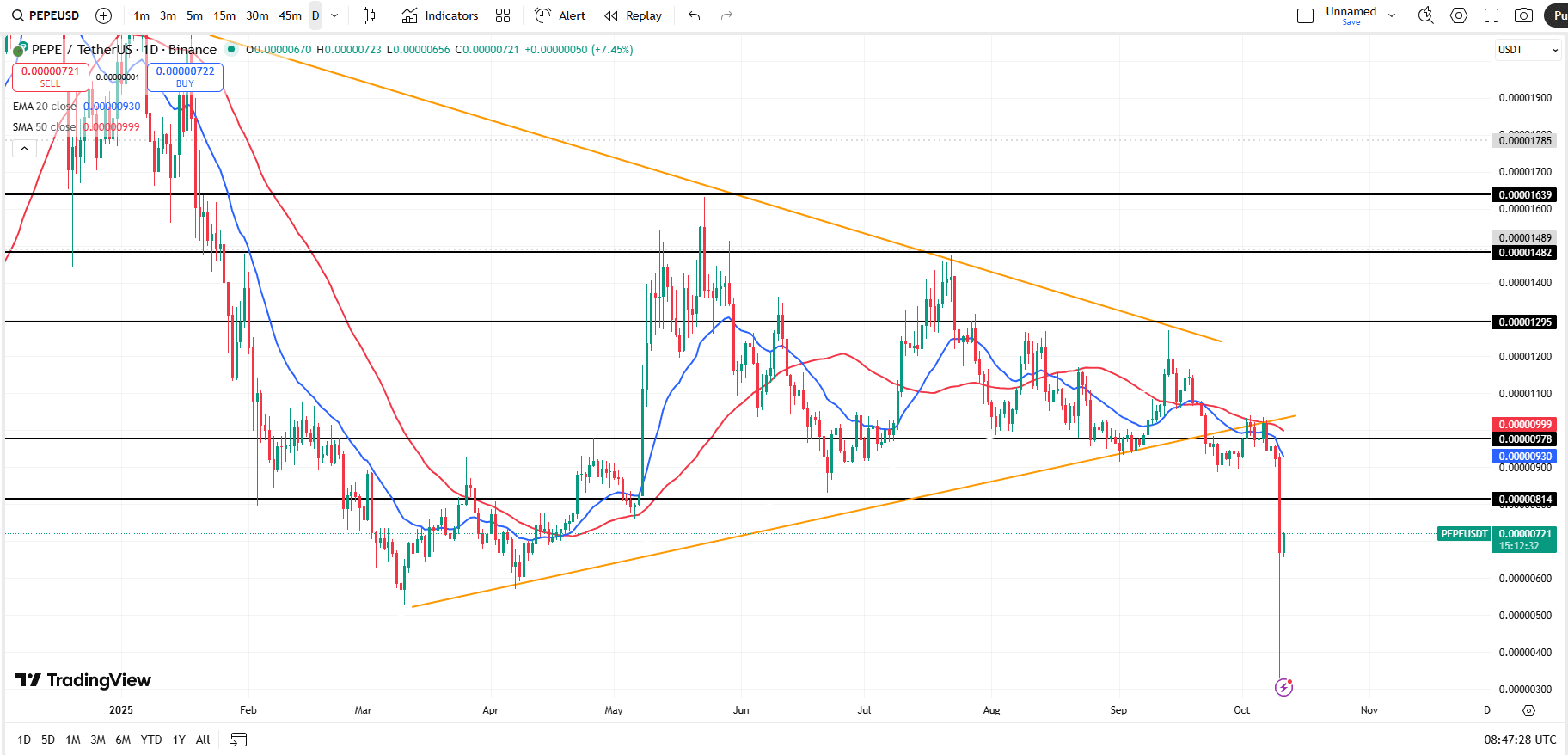Click the PEPEUSD symbol search field
This screenshot has height=755, width=1568.
(x=46, y=15)
